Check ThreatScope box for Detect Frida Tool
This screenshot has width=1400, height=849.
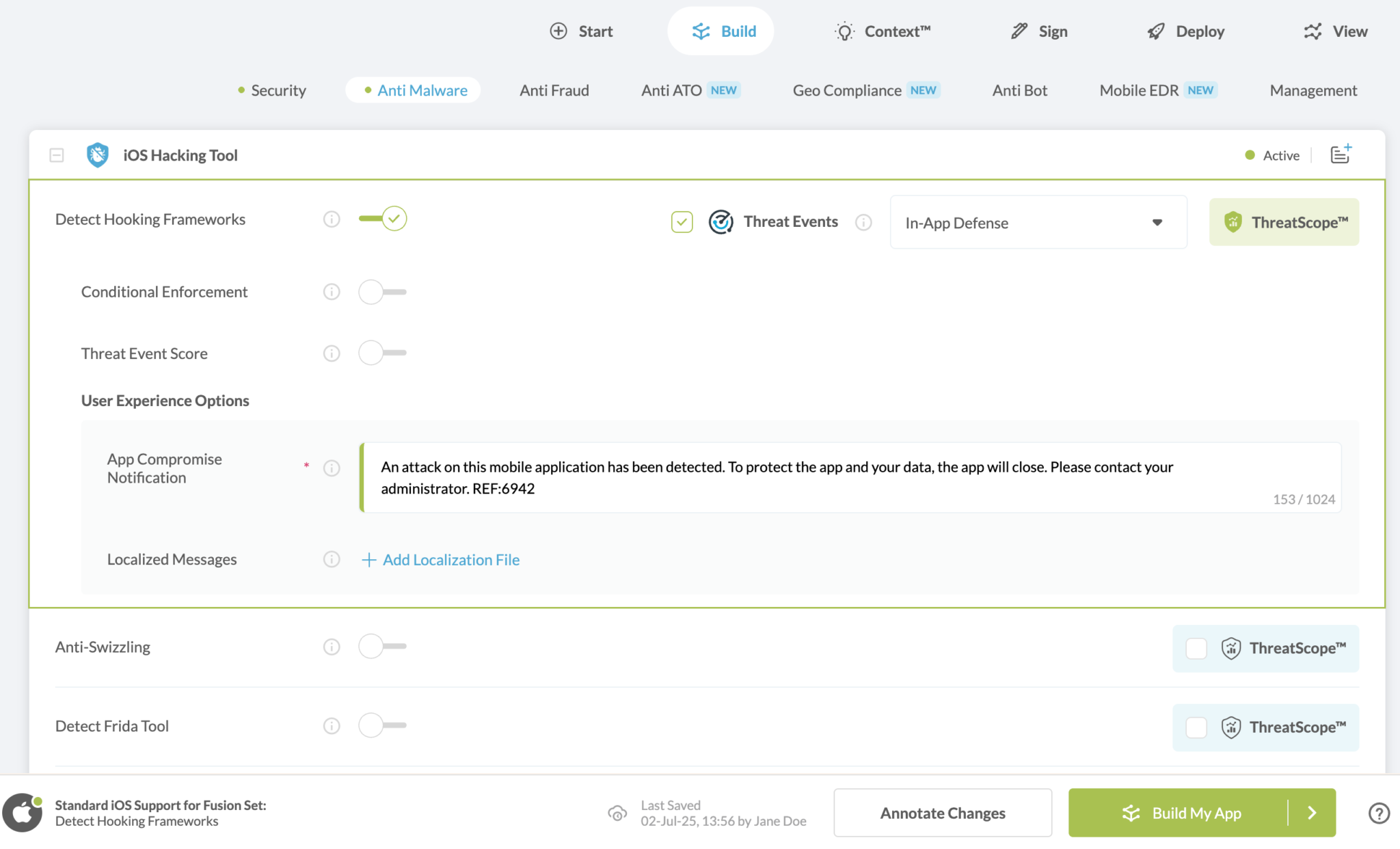(x=1196, y=727)
